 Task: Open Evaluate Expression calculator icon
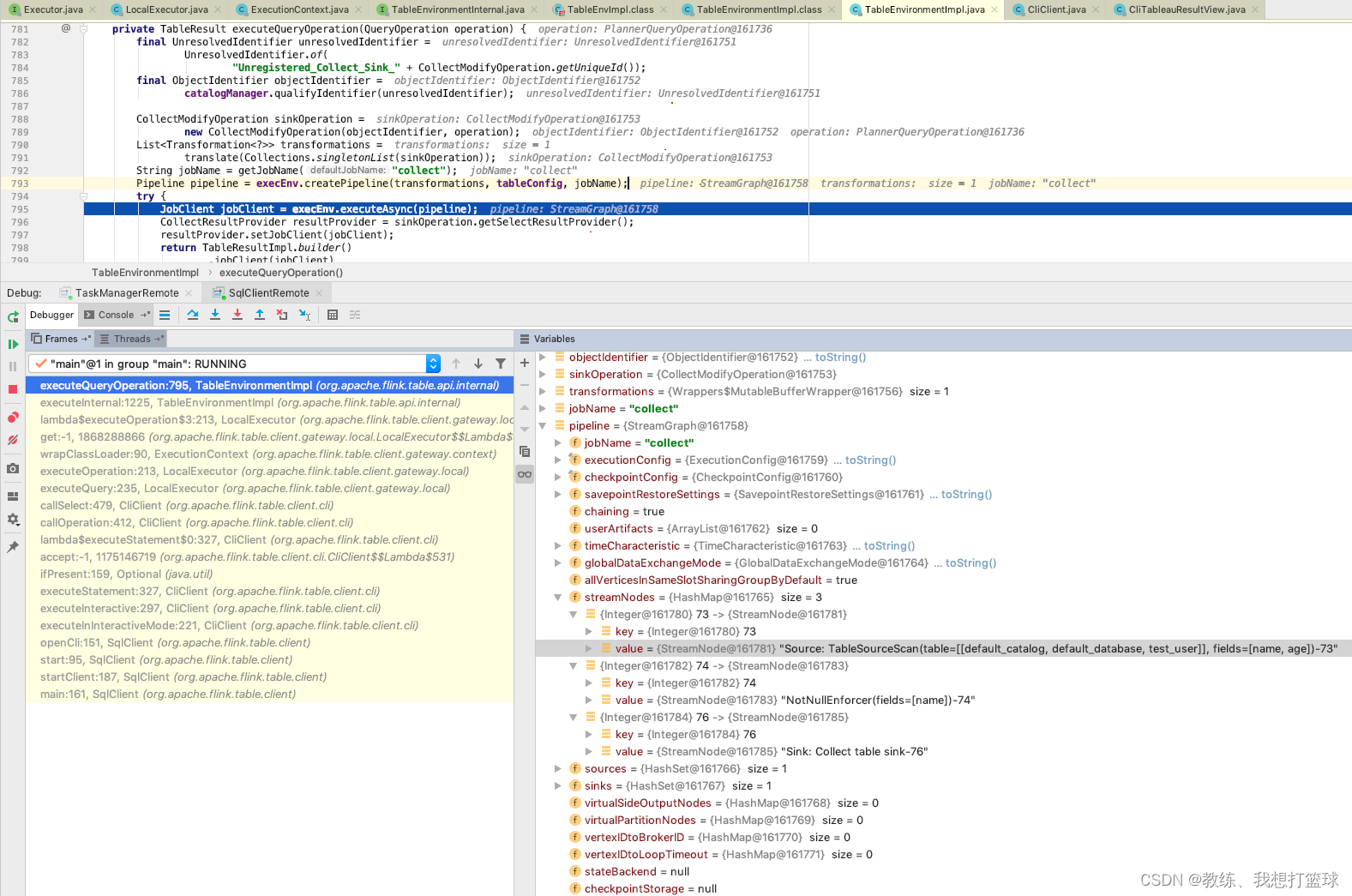pos(333,315)
